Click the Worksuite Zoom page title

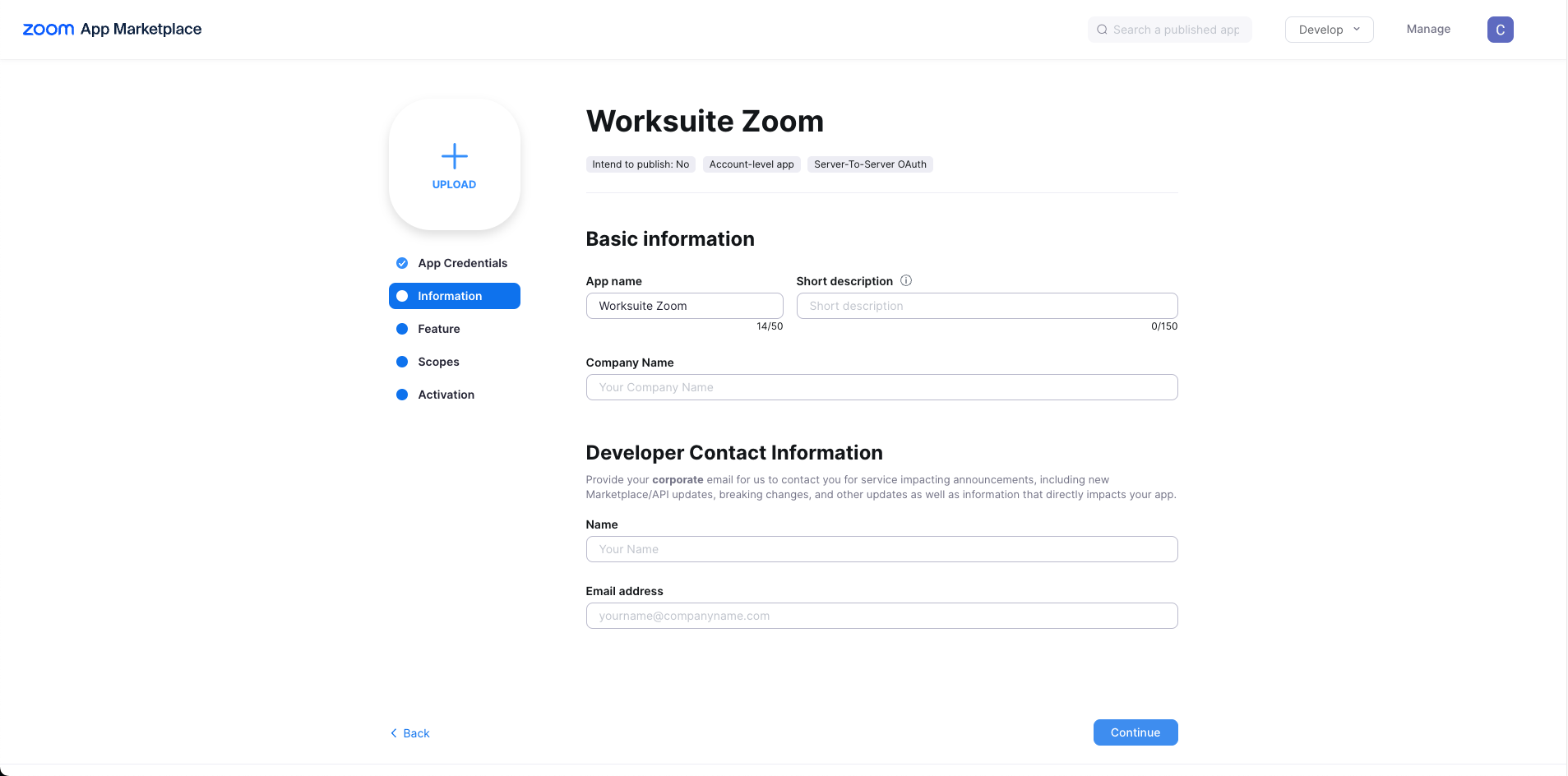pyautogui.click(x=705, y=121)
